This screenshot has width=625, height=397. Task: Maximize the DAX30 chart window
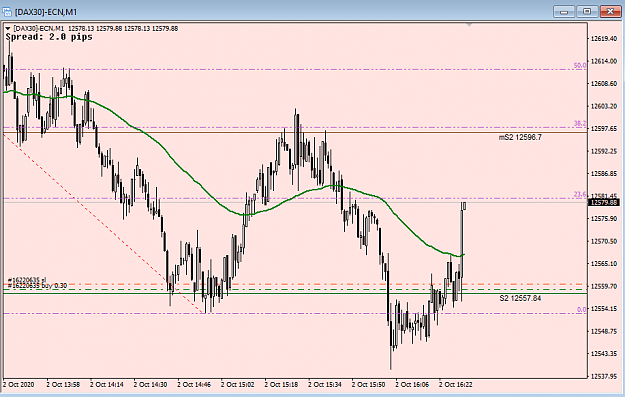pyautogui.click(x=587, y=12)
